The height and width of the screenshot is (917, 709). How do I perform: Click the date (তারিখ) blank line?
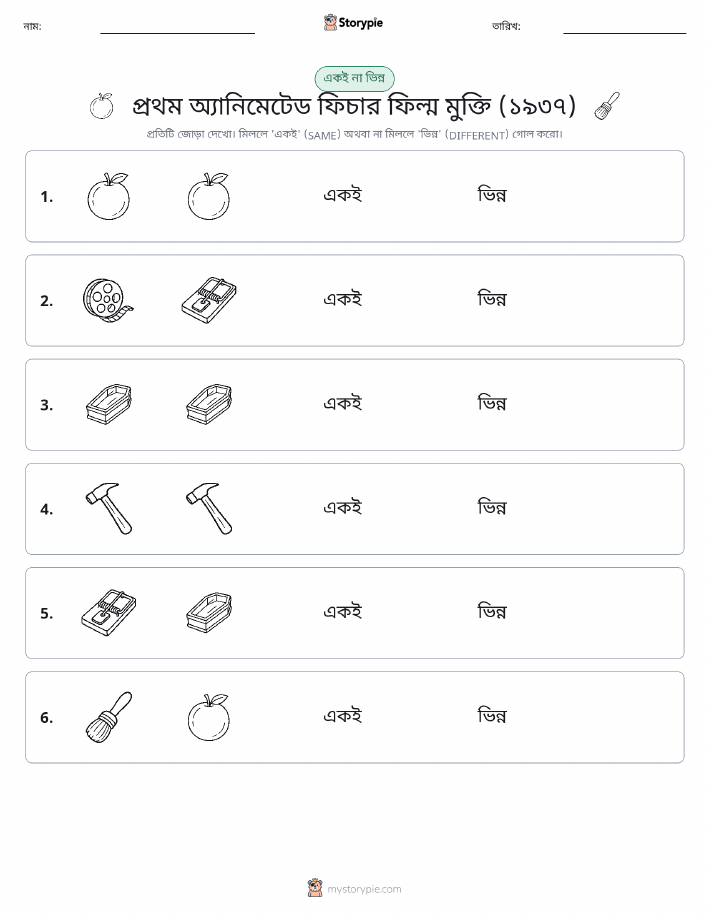[x=624, y=32]
